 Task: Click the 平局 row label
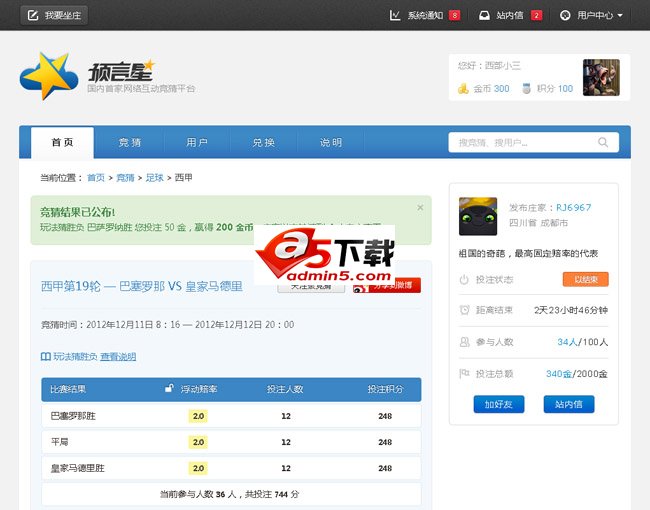pos(60,442)
